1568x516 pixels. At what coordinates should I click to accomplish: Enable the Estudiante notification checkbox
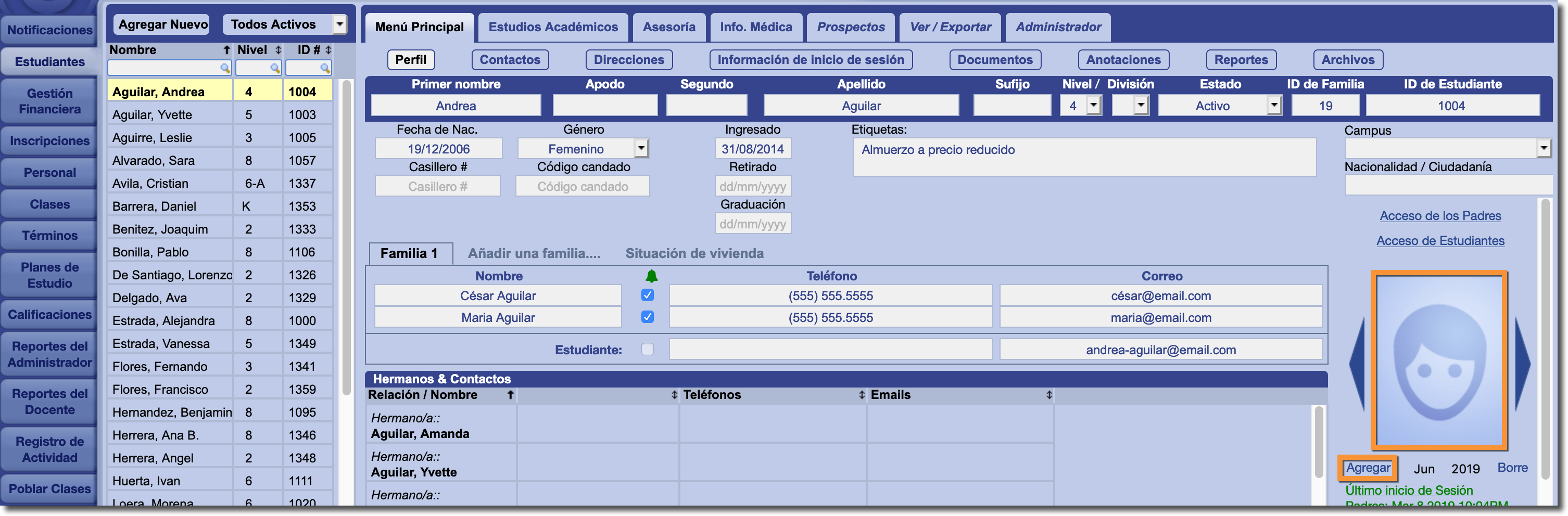point(647,349)
